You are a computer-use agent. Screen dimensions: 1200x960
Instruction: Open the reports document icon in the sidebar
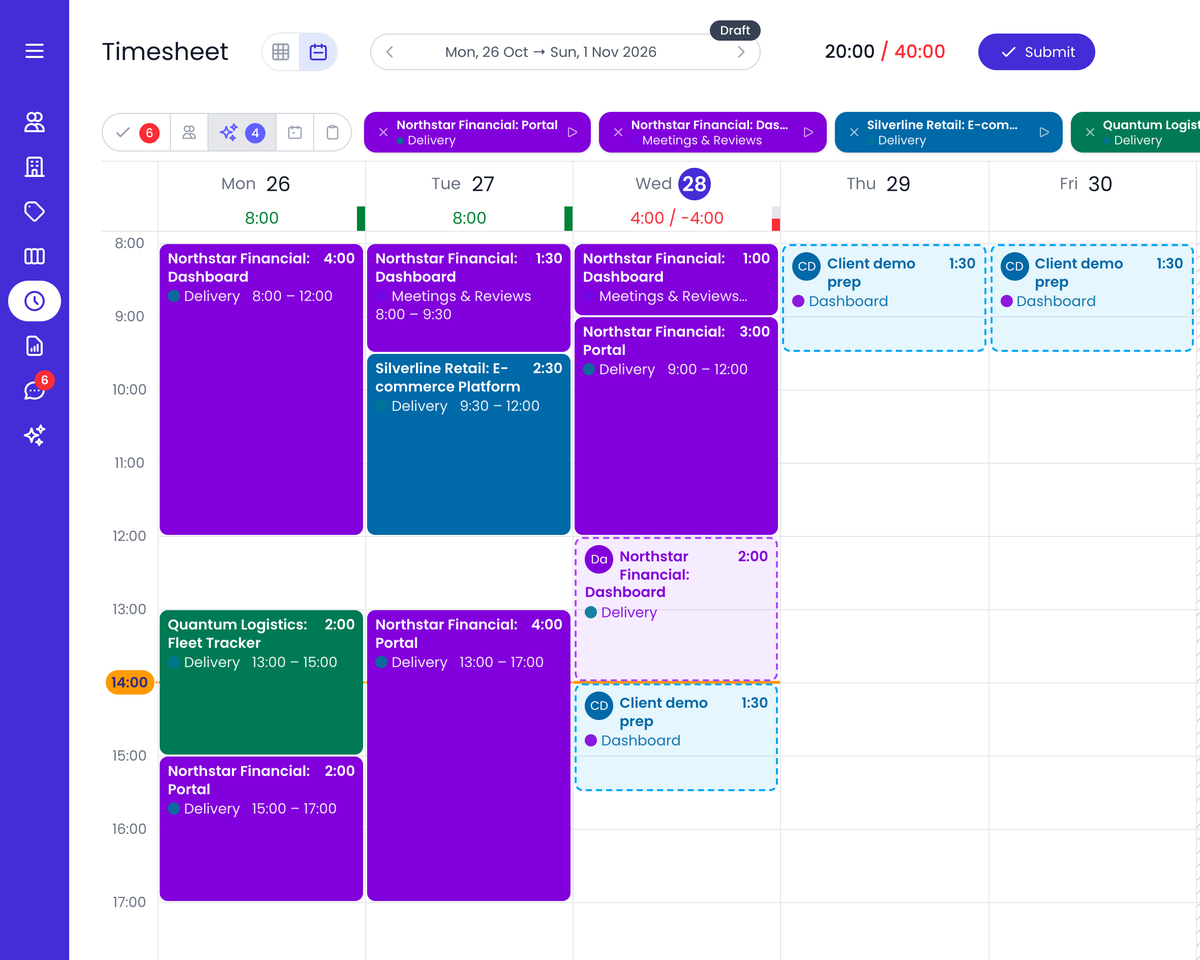tap(34, 346)
